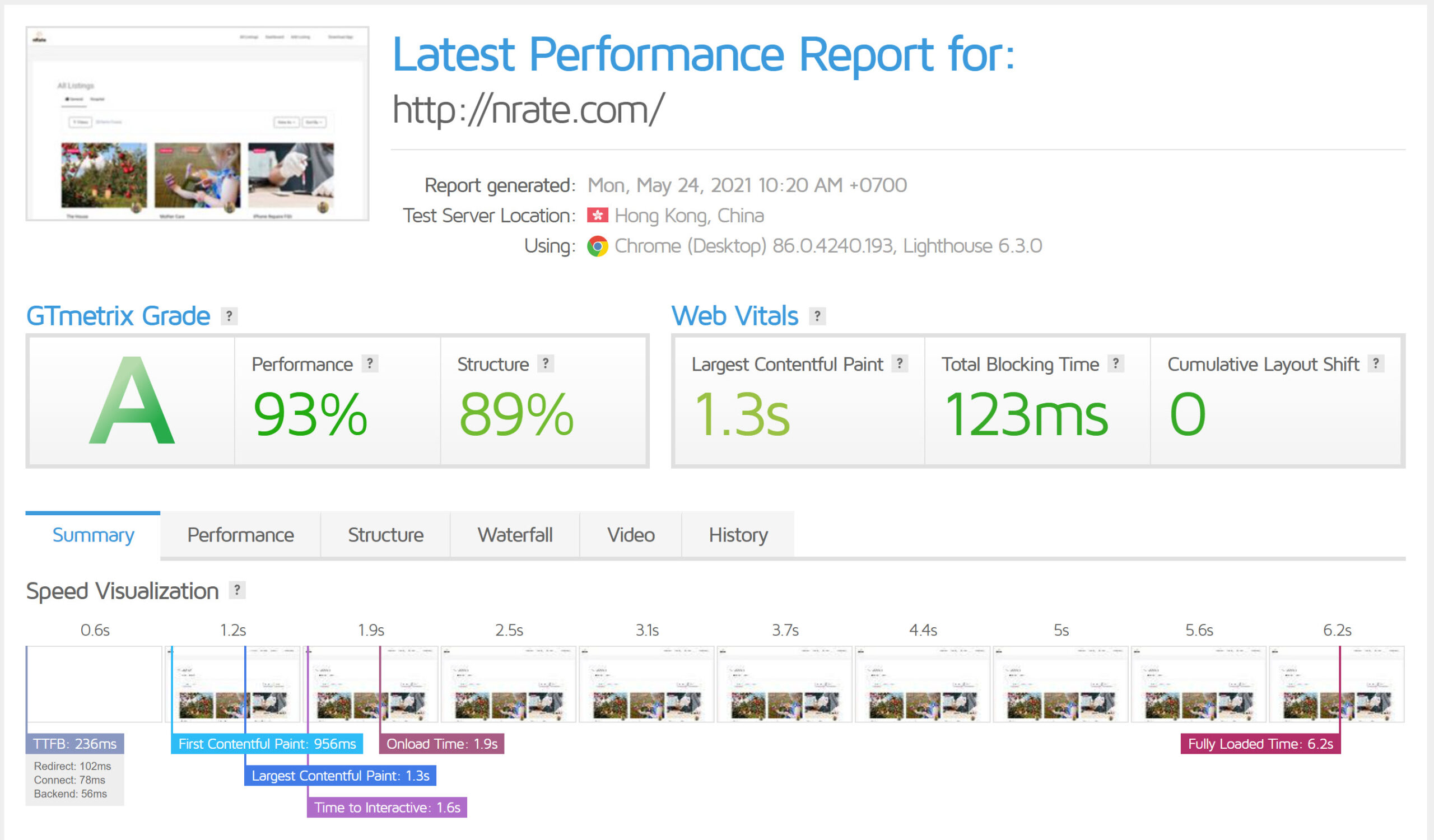The image size is (1434, 840).
Task: Click the Fully Loaded Time: 6.2s label
Action: coord(1261,744)
